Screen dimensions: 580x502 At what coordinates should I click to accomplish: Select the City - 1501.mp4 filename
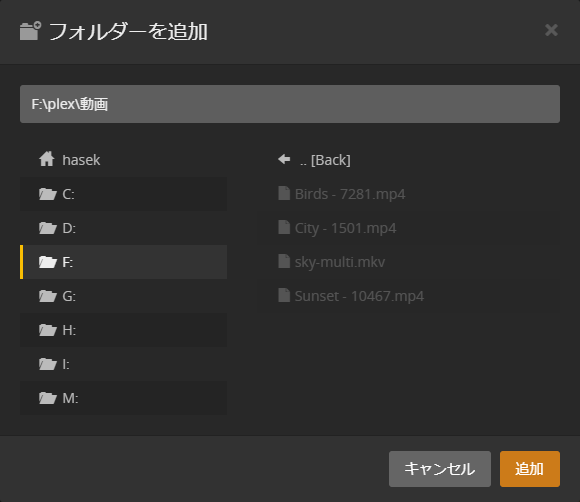pyautogui.click(x=345, y=228)
